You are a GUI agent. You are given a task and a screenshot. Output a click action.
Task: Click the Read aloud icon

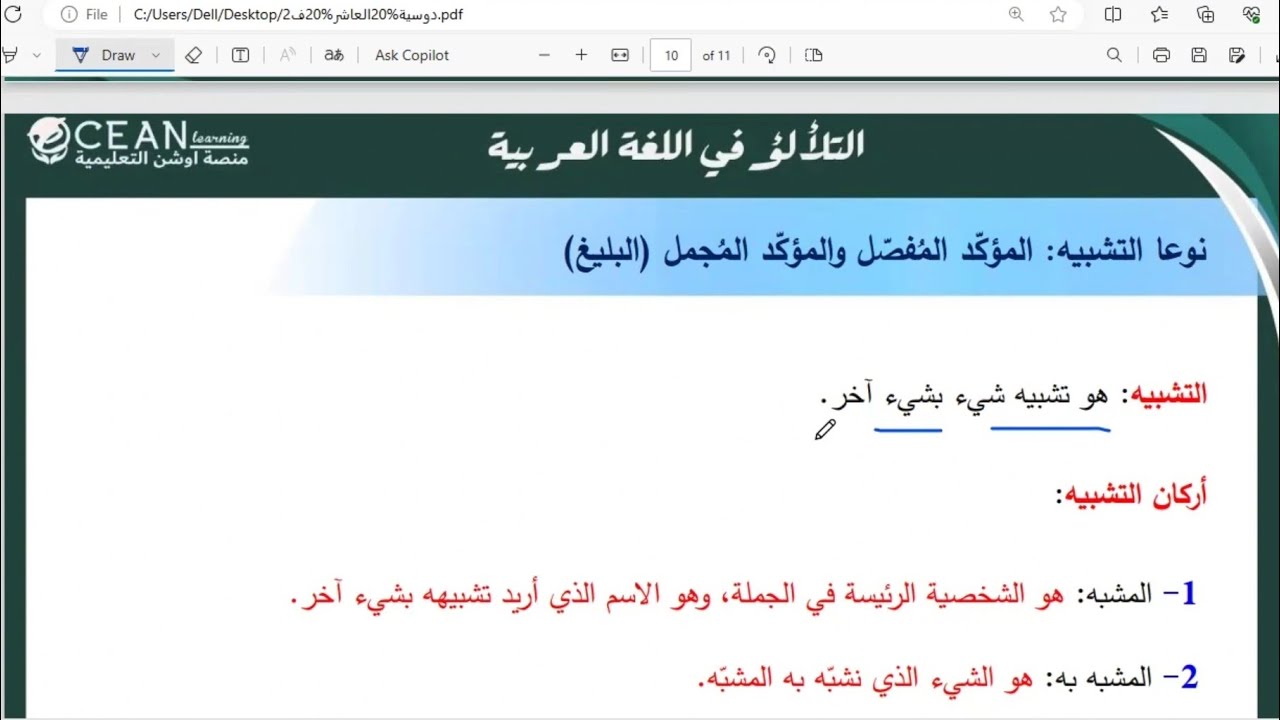pyautogui.click(x=287, y=55)
